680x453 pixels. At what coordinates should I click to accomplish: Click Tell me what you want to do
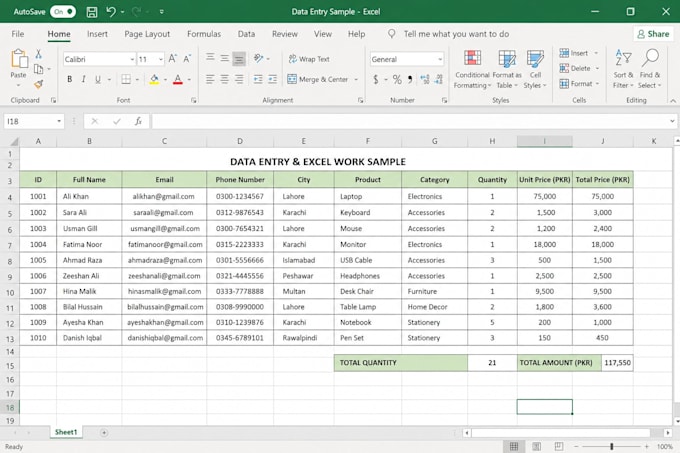pyautogui.click(x=456, y=34)
